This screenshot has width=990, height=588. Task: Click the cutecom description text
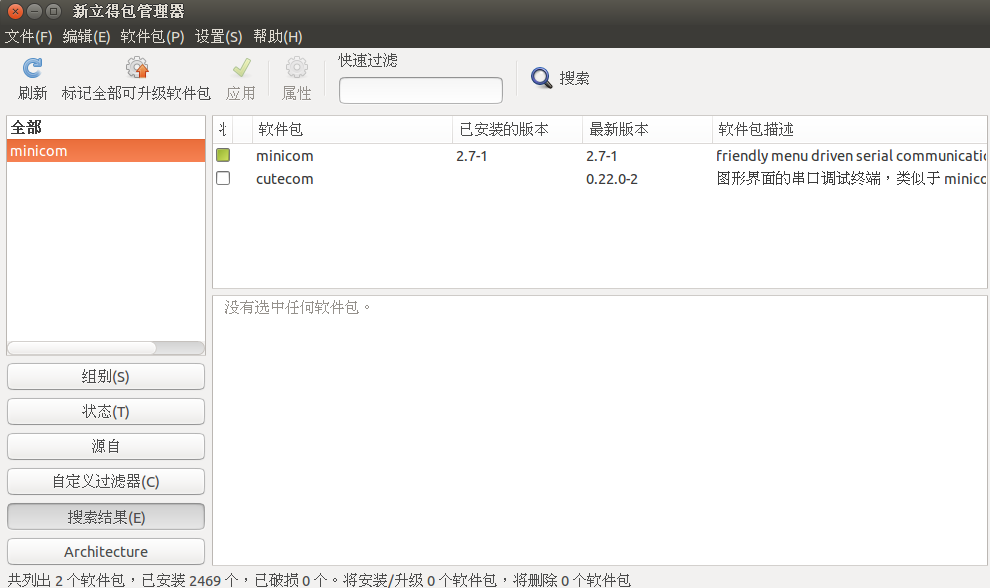(850, 179)
